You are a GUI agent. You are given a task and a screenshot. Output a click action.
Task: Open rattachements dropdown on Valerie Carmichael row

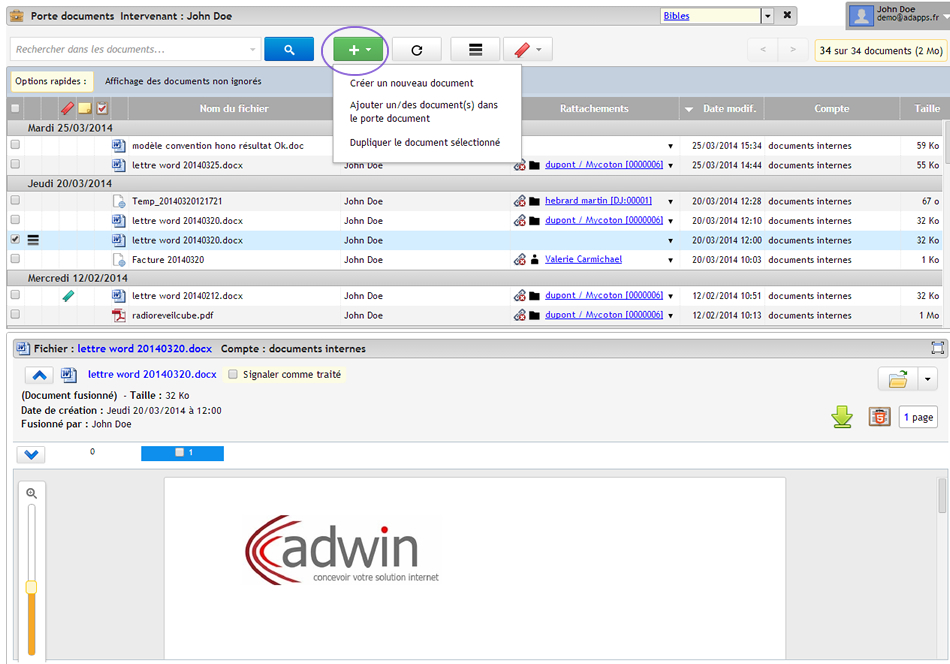671,260
